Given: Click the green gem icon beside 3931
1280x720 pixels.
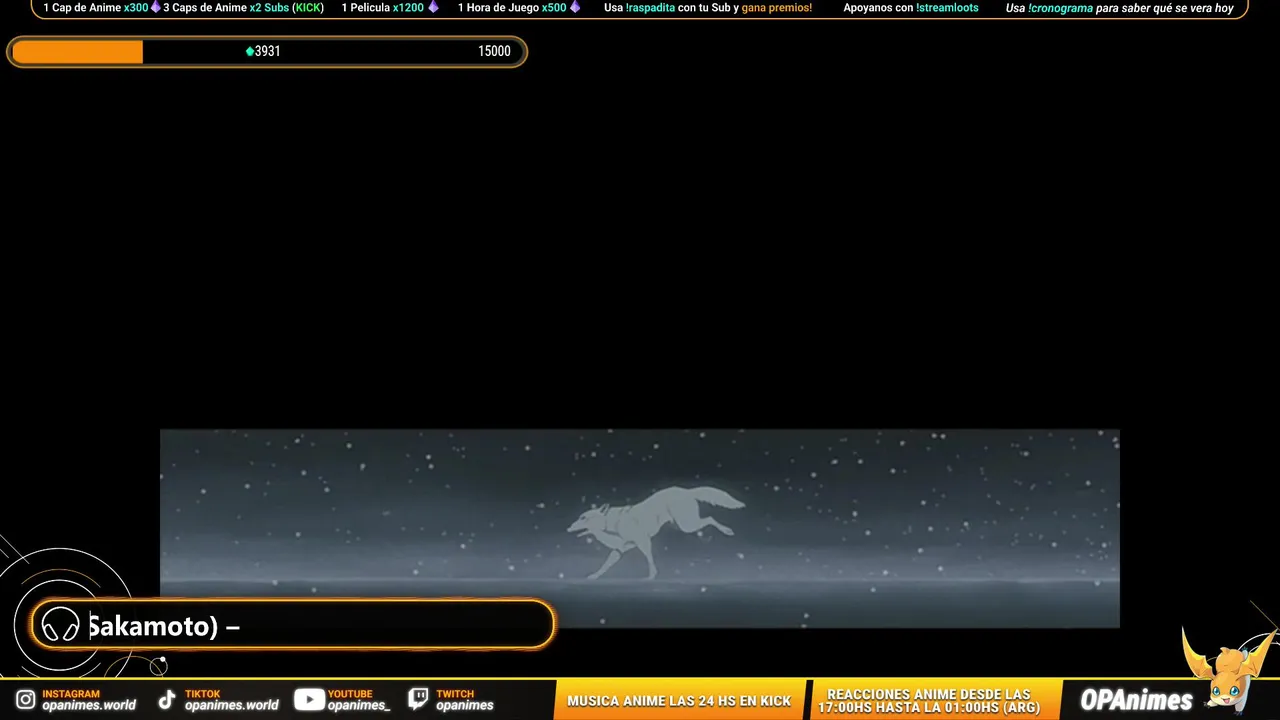Looking at the screenshot, I should click(250, 51).
